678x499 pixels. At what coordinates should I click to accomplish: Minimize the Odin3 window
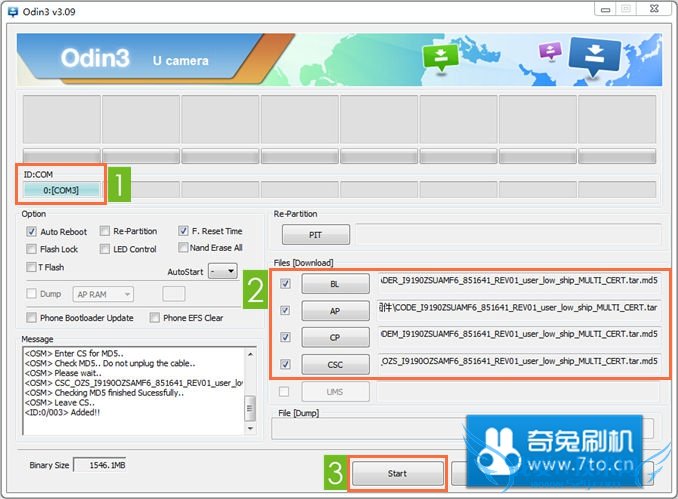tap(606, 9)
